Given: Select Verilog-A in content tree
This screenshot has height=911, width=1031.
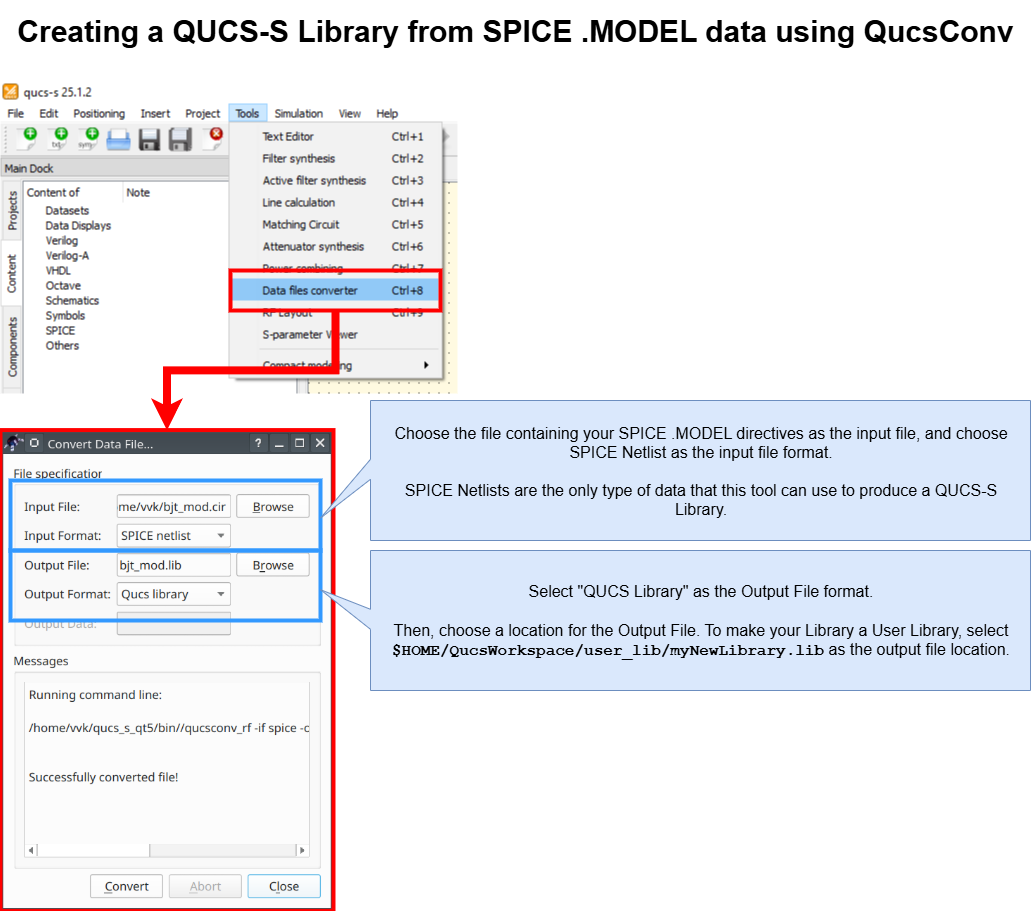Looking at the screenshot, I should tap(67, 256).
